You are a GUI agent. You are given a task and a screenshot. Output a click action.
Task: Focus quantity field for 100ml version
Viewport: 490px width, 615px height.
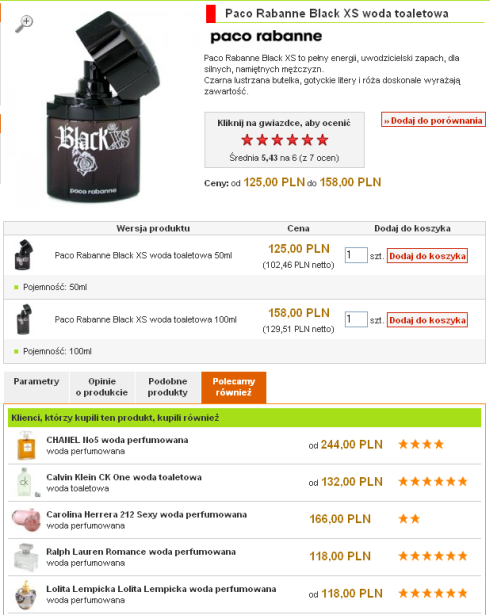point(356,319)
